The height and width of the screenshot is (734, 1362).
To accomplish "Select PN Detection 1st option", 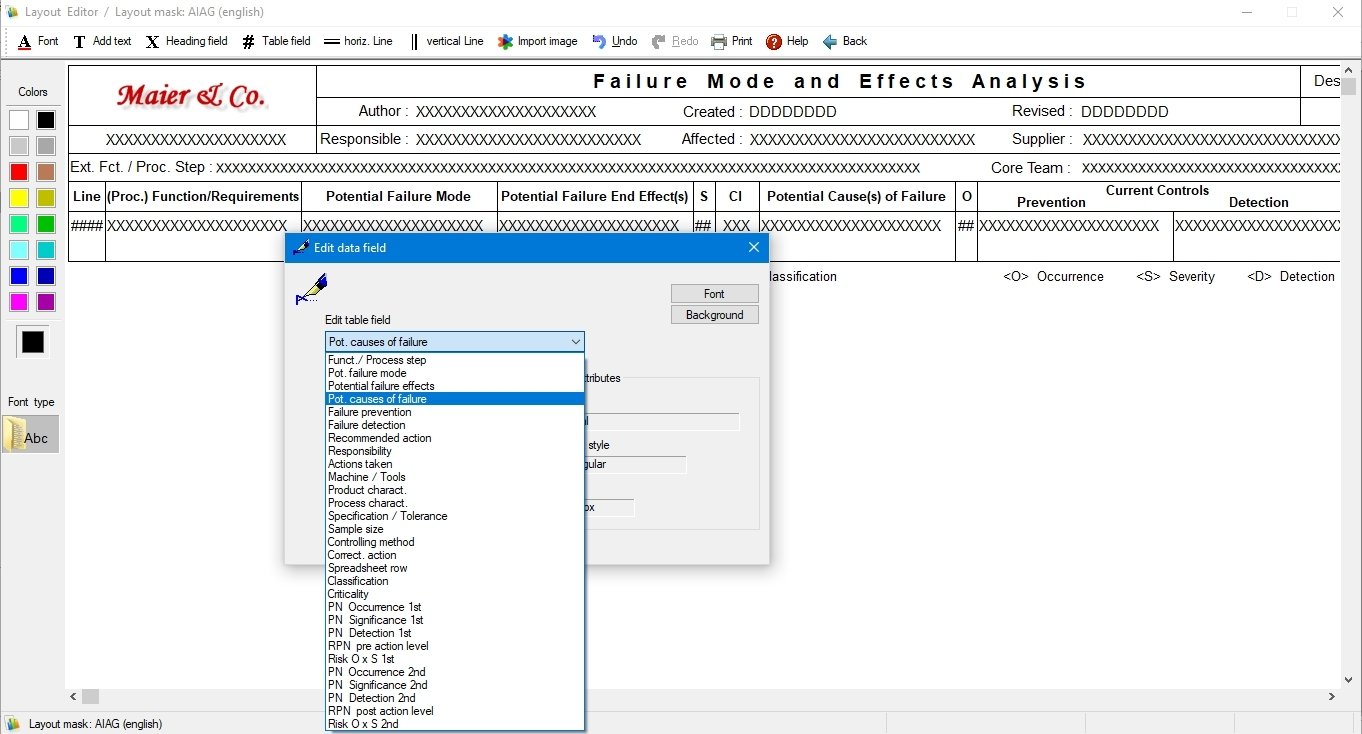I will click(x=455, y=633).
